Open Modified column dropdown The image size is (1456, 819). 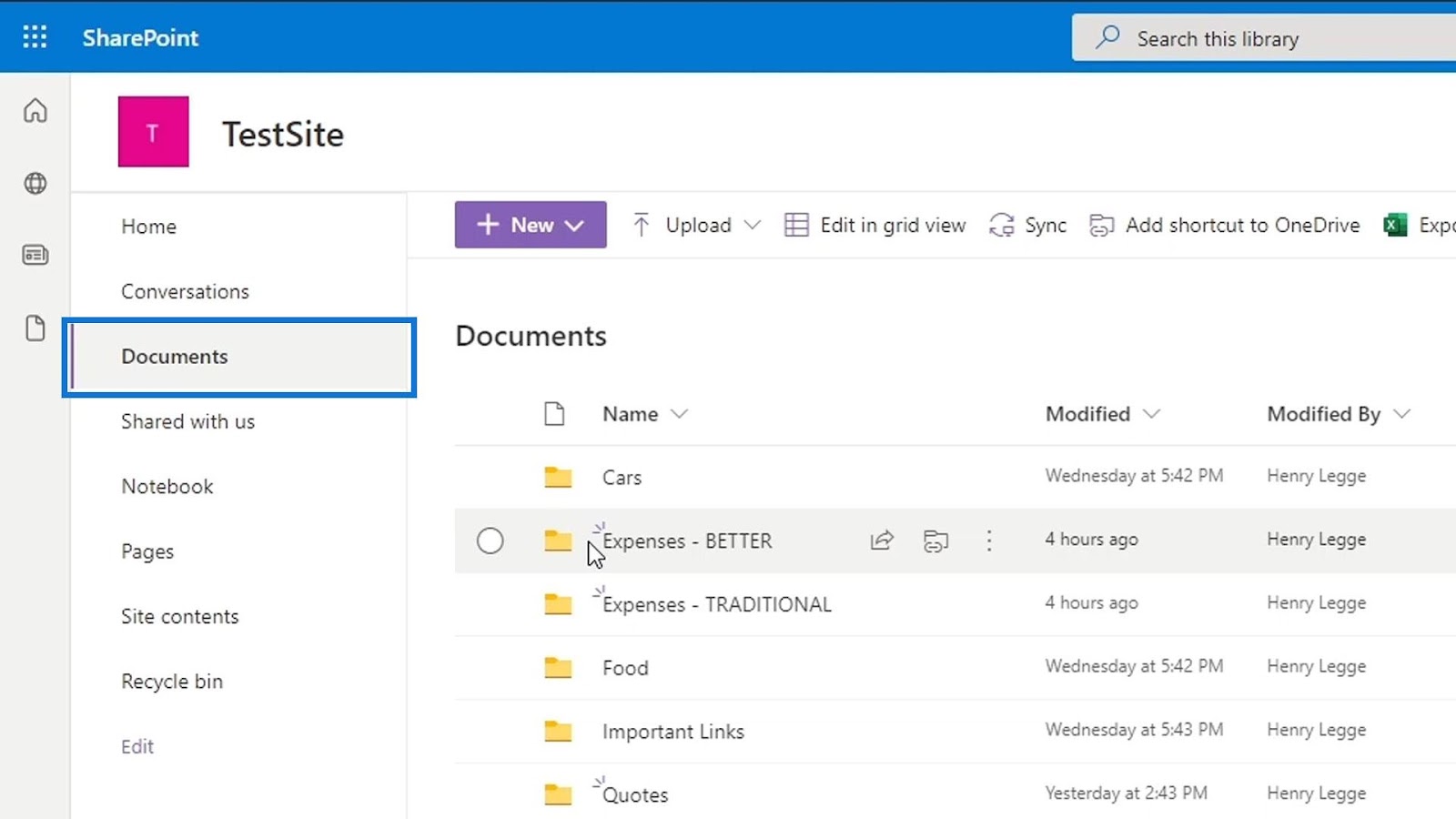pos(1103,414)
